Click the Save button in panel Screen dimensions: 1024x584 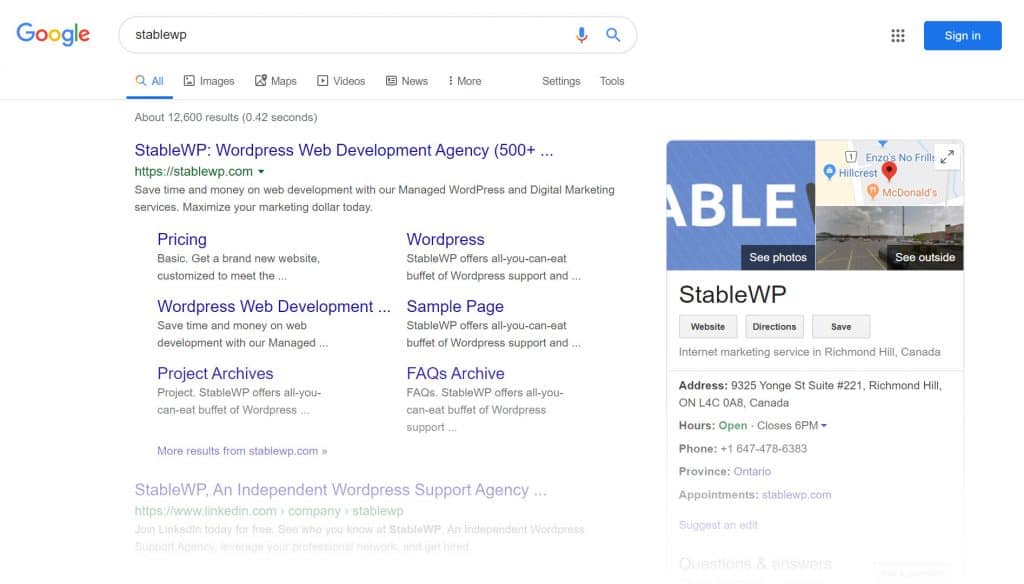(840, 327)
